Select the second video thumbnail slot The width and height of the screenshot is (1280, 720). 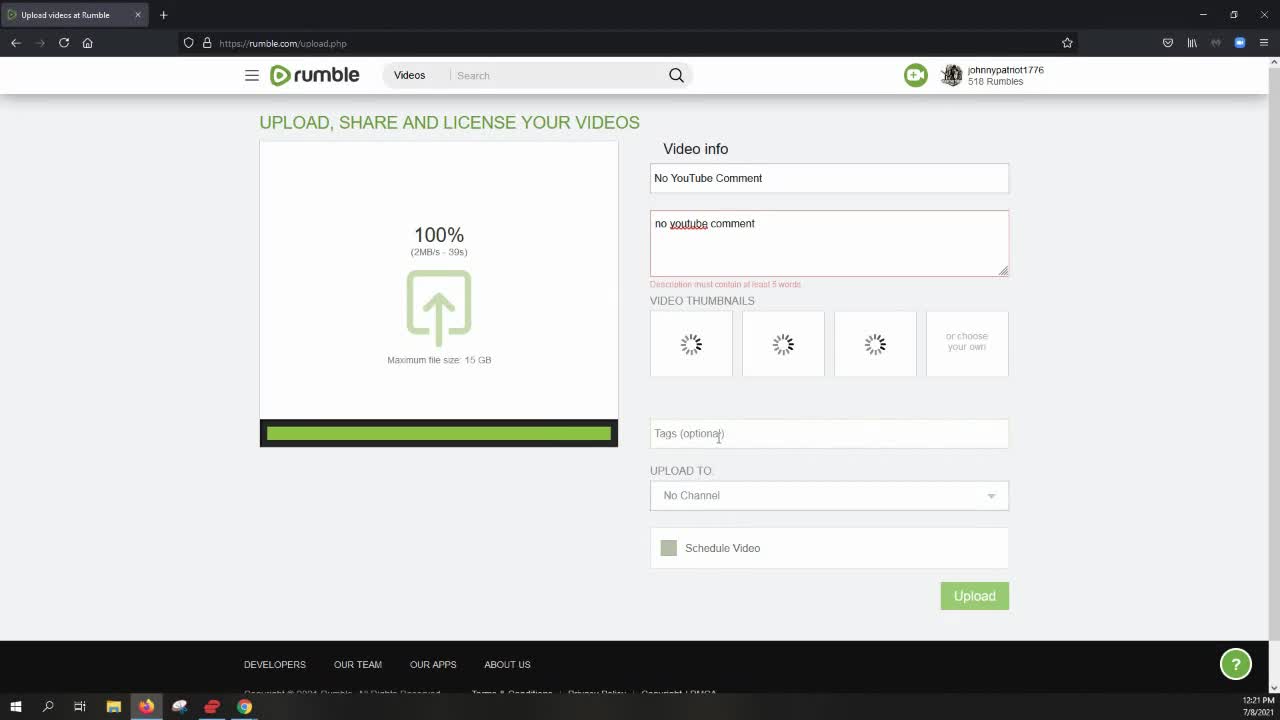pos(783,344)
